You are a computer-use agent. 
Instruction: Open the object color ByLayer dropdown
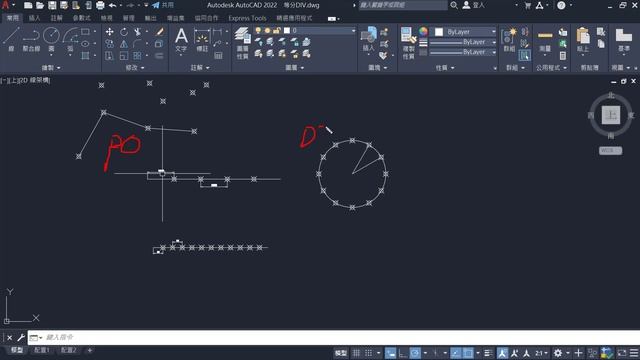[465, 32]
